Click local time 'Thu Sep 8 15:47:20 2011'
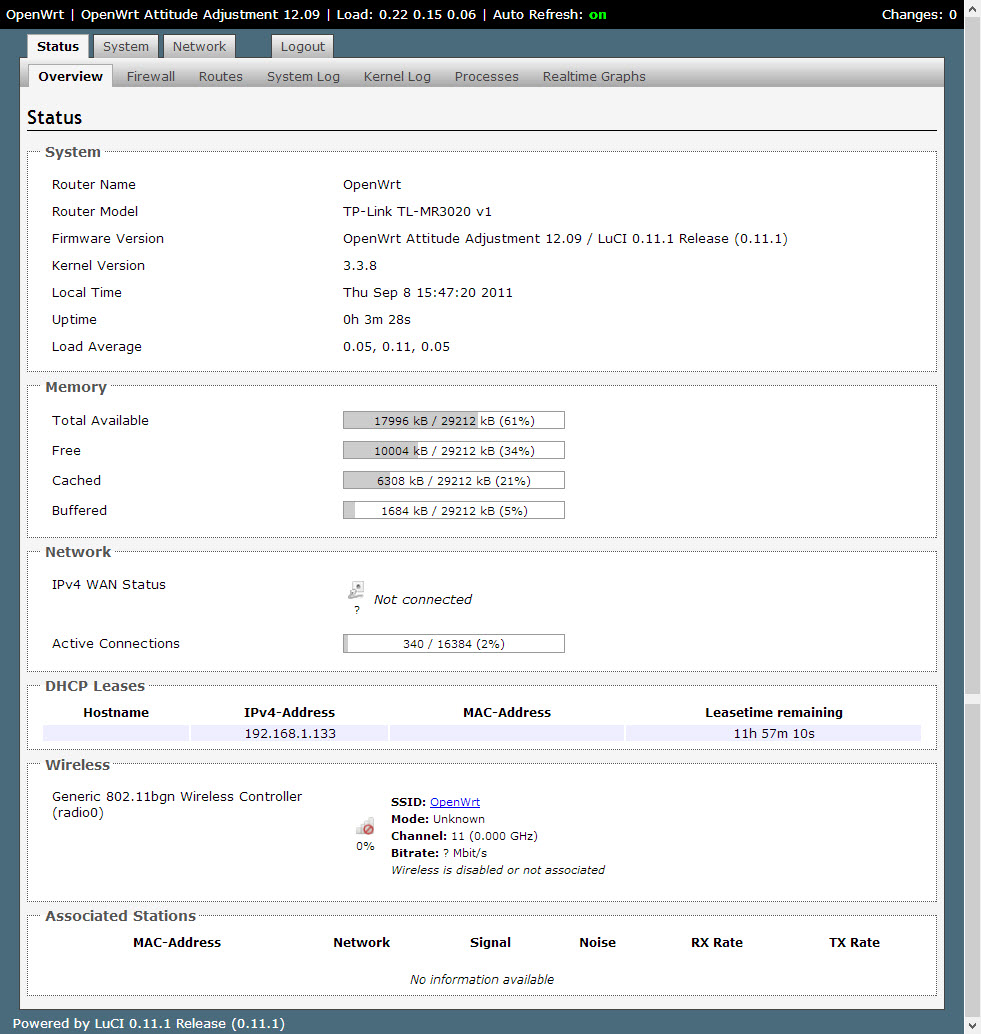The width and height of the screenshot is (981, 1034). 428,293
